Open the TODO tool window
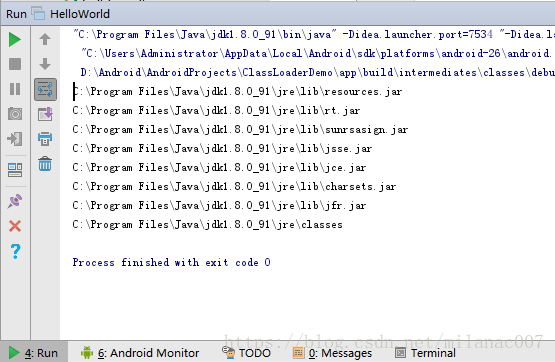 246,353
